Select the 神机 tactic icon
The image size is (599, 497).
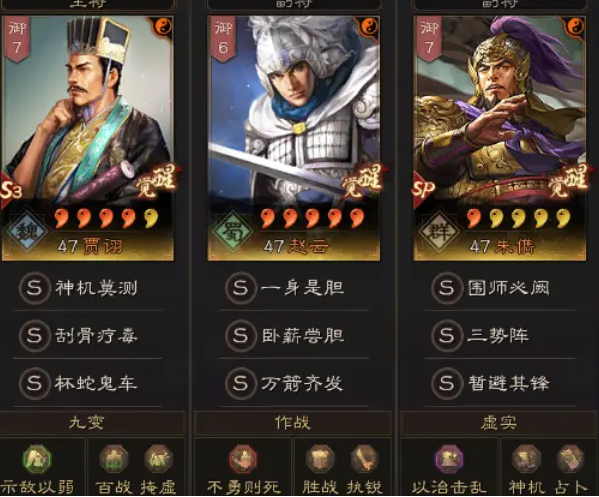(x=526, y=458)
